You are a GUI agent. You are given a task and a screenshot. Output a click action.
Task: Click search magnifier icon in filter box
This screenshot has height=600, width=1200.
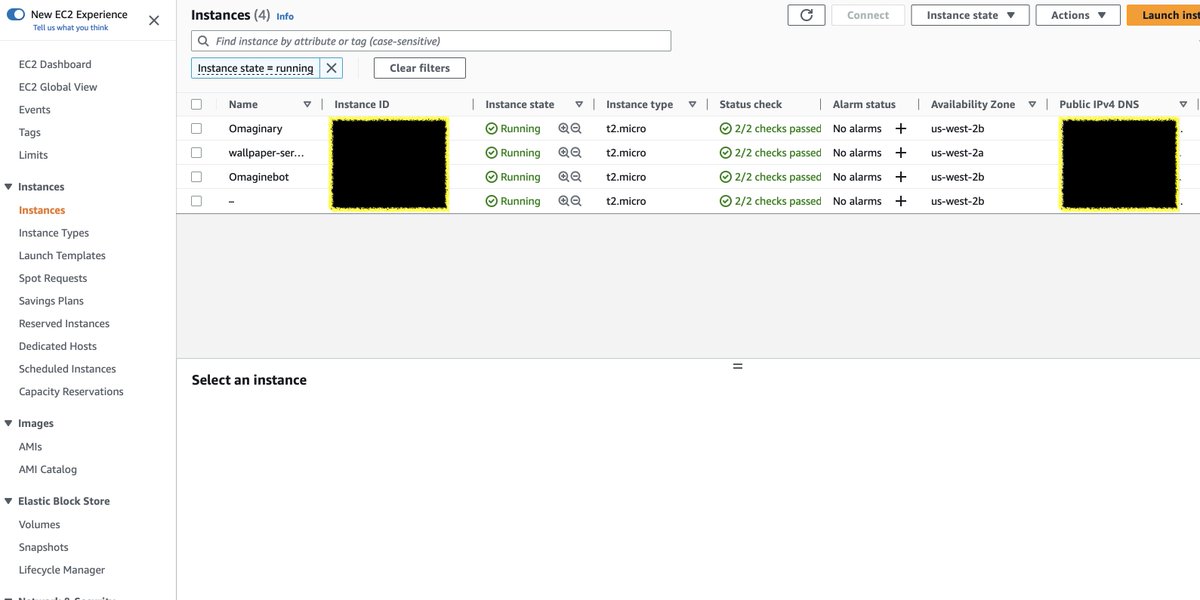click(x=204, y=41)
